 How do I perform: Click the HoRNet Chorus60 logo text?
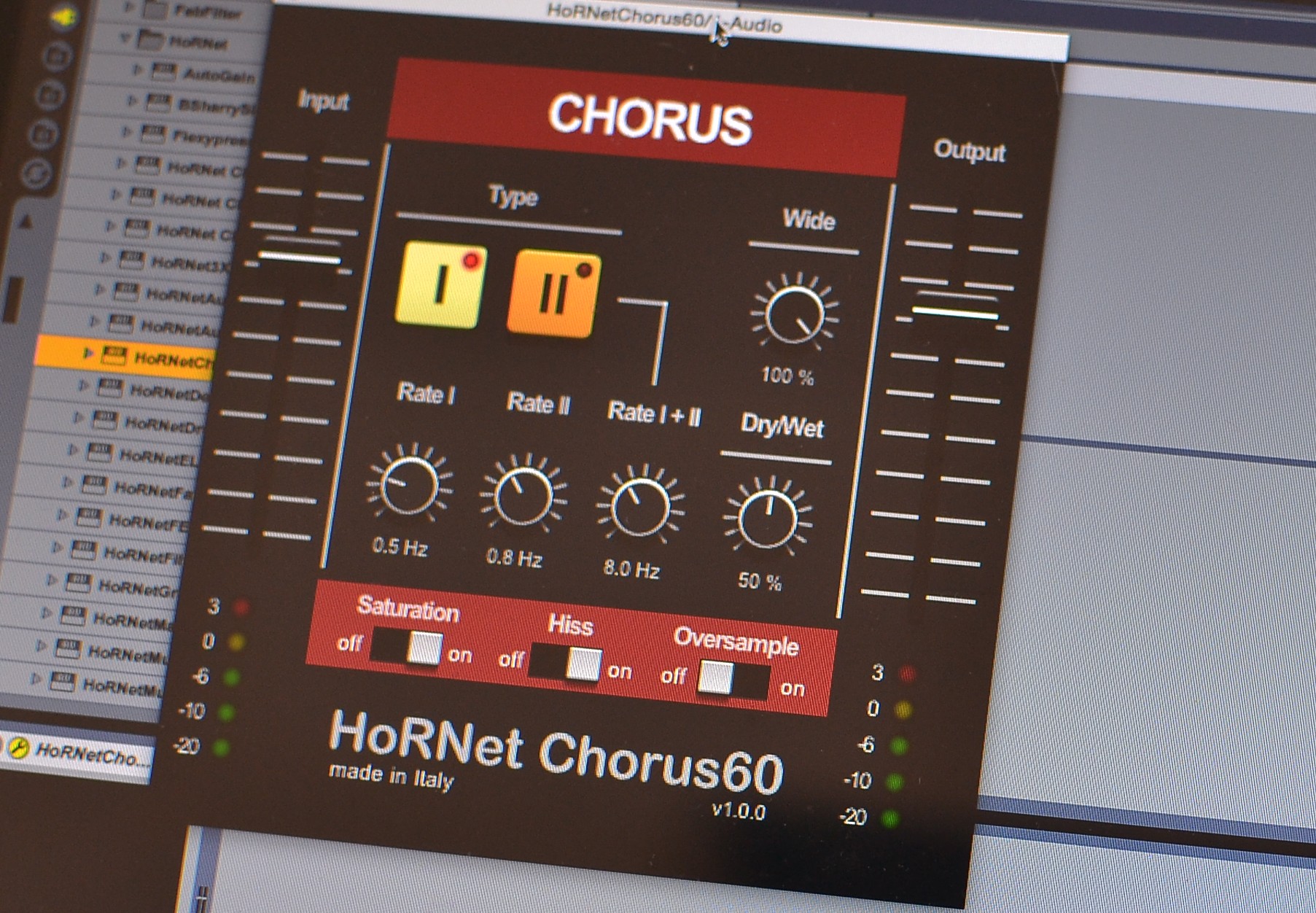click(556, 755)
